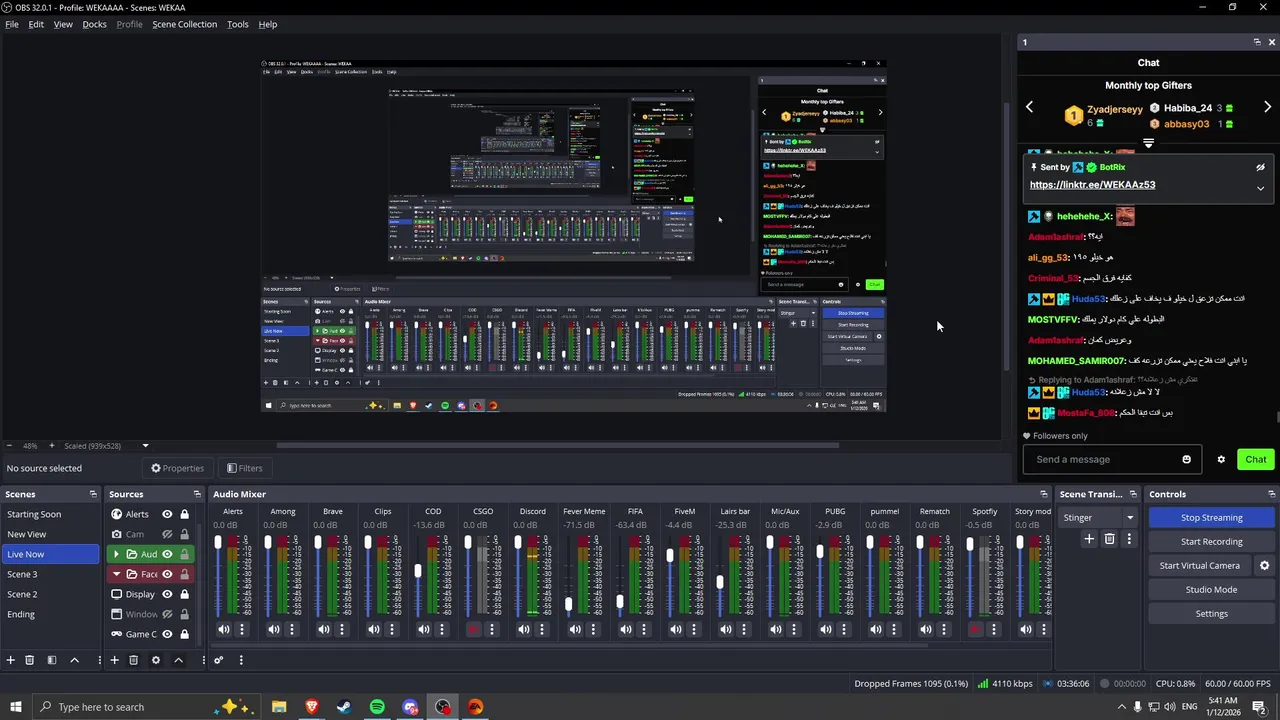Add a scene transition with plus icon
Viewport: 1280px width, 720px height.
click(1089, 539)
